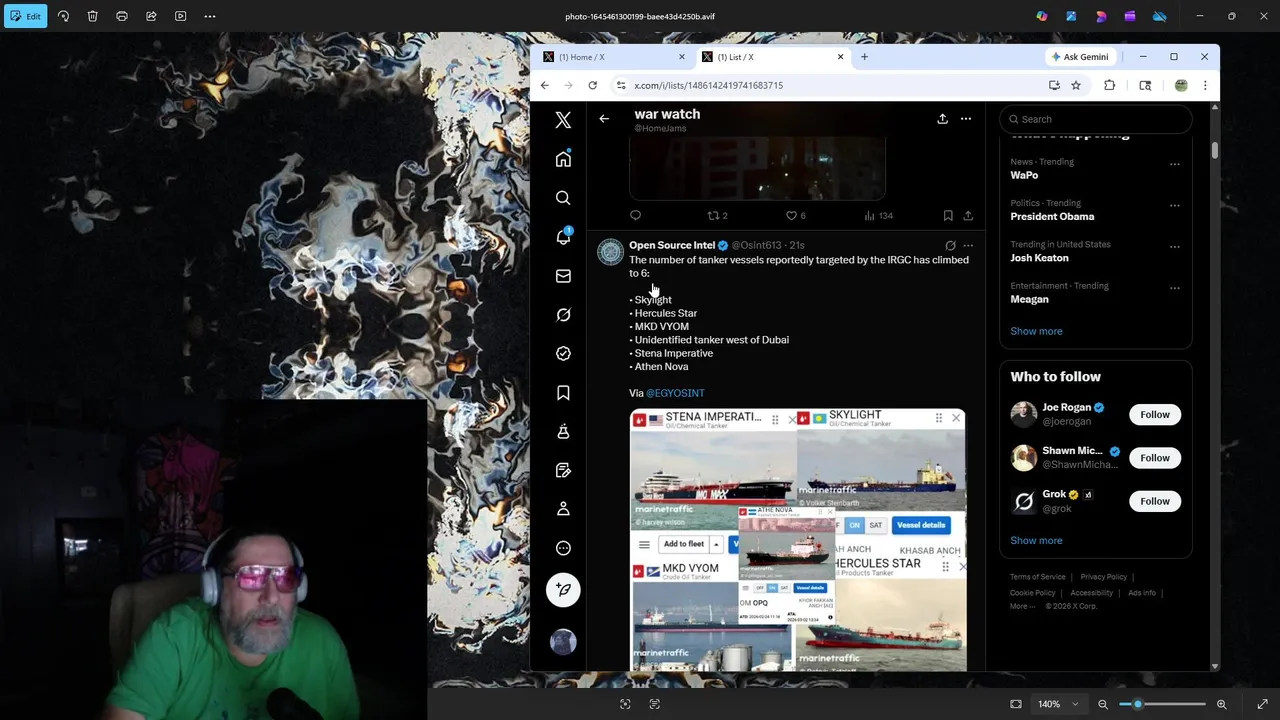Click the Ask Gemini button
Screen dimensions: 1280x720
(x=1080, y=57)
